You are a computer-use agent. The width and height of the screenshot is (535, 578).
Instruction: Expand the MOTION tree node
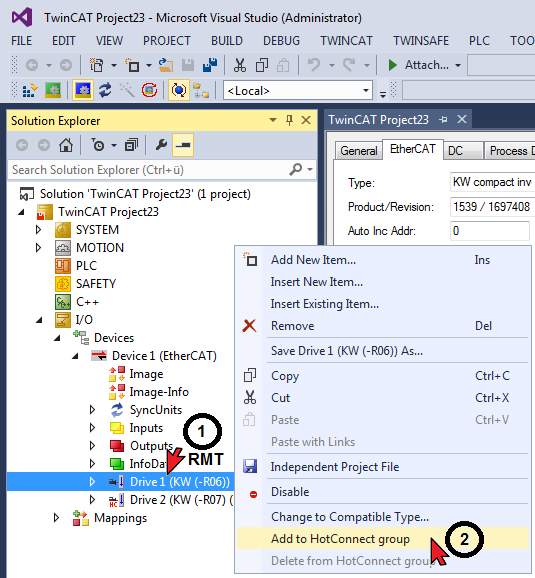tap(38, 248)
